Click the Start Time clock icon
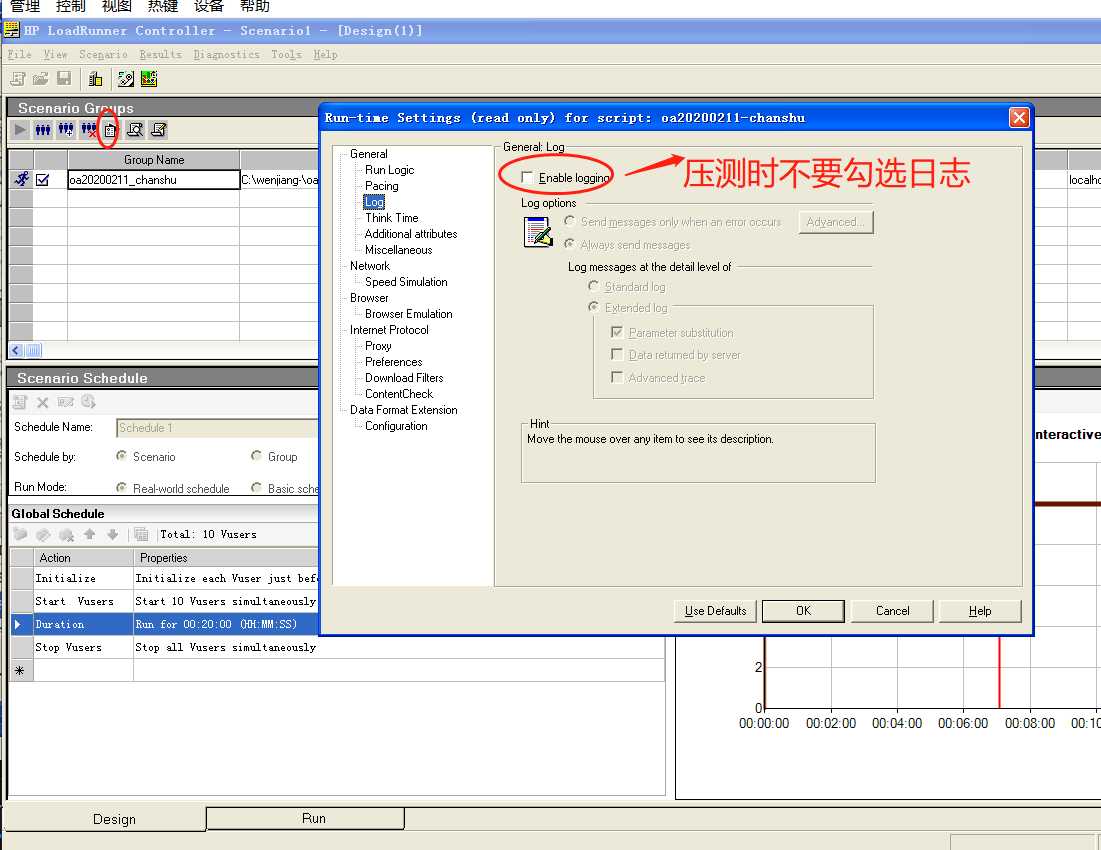 [x=88, y=401]
